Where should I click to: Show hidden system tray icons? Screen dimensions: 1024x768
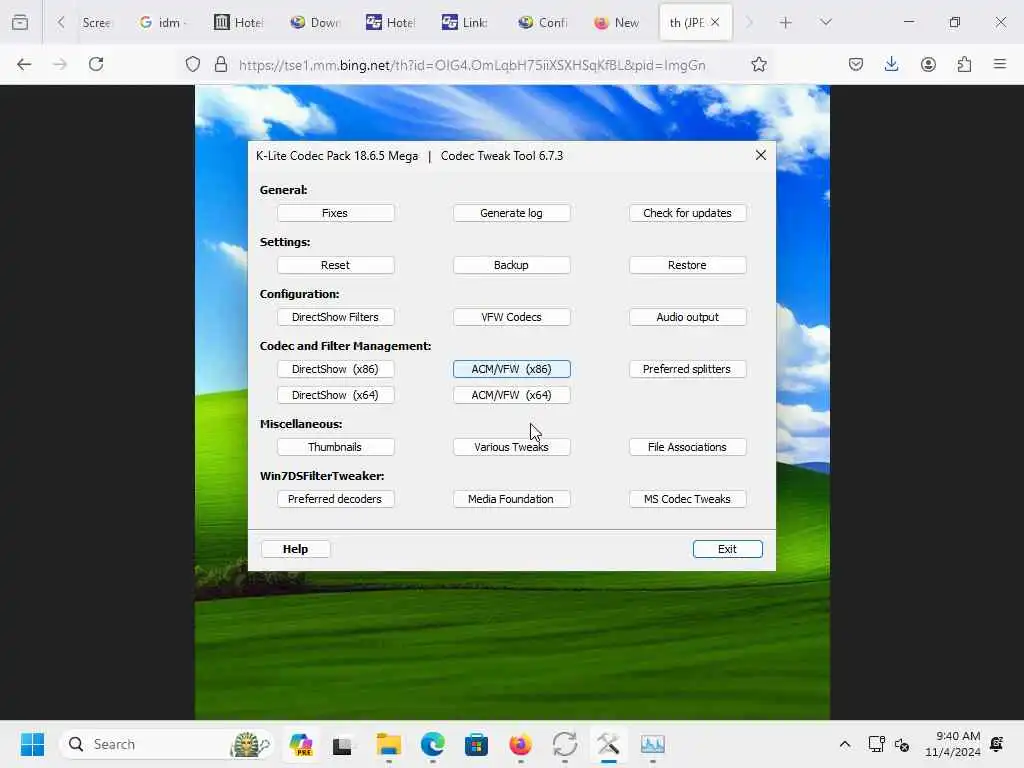(x=844, y=744)
